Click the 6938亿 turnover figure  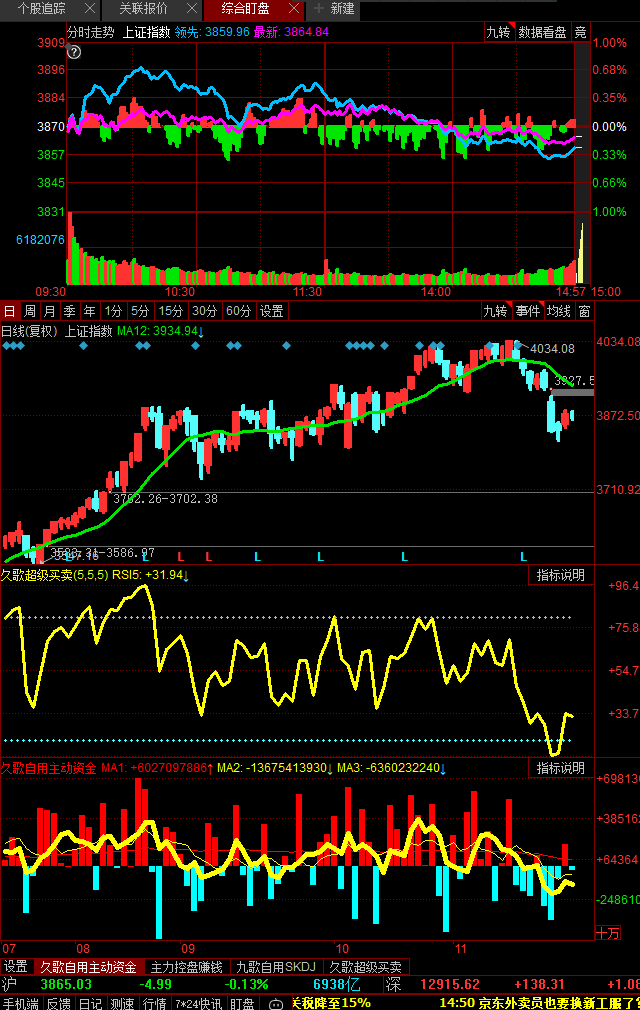tap(337, 984)
